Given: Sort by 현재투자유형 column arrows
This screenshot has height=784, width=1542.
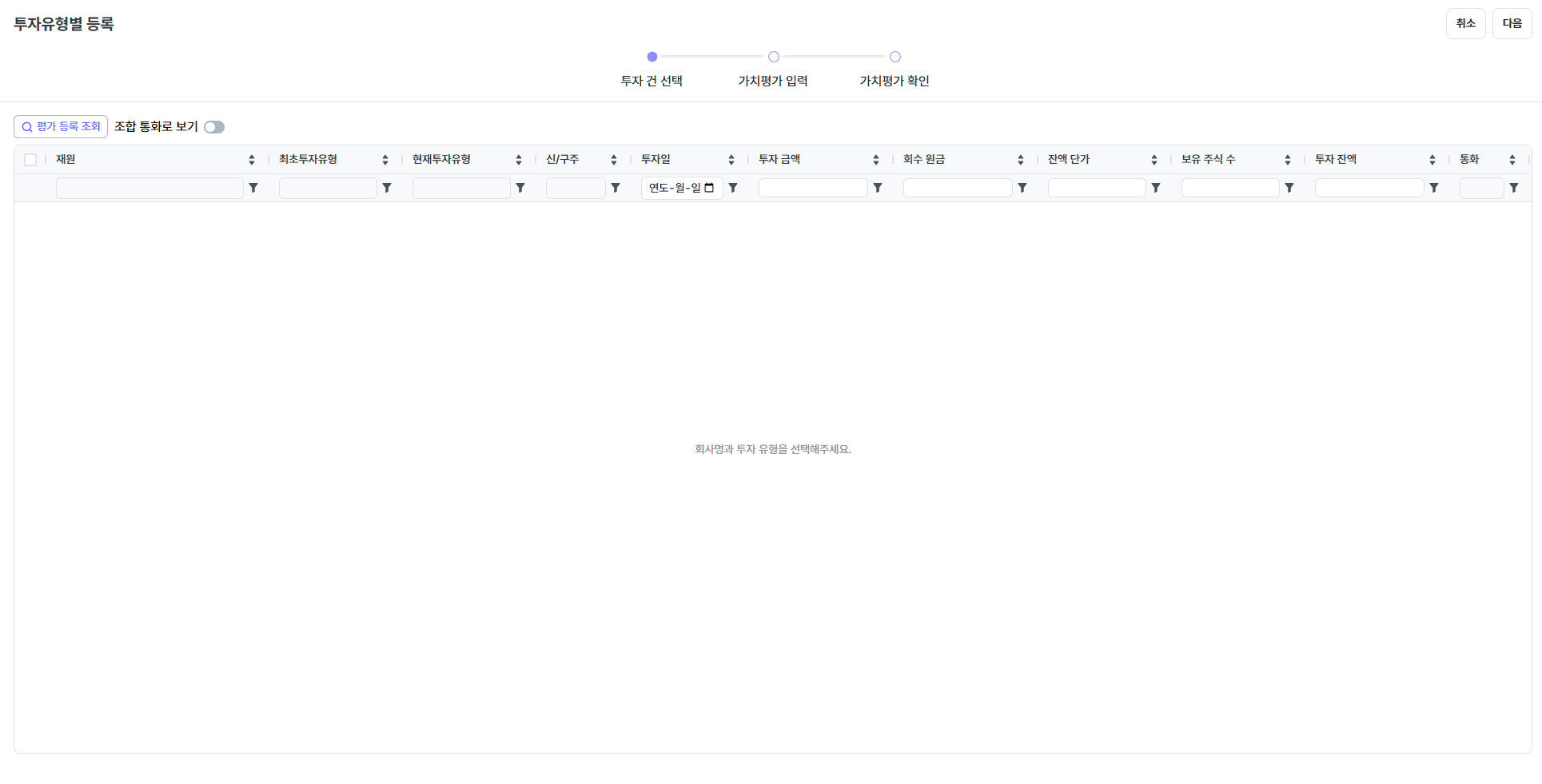Looking at the screenshot, I should [519, 160].
